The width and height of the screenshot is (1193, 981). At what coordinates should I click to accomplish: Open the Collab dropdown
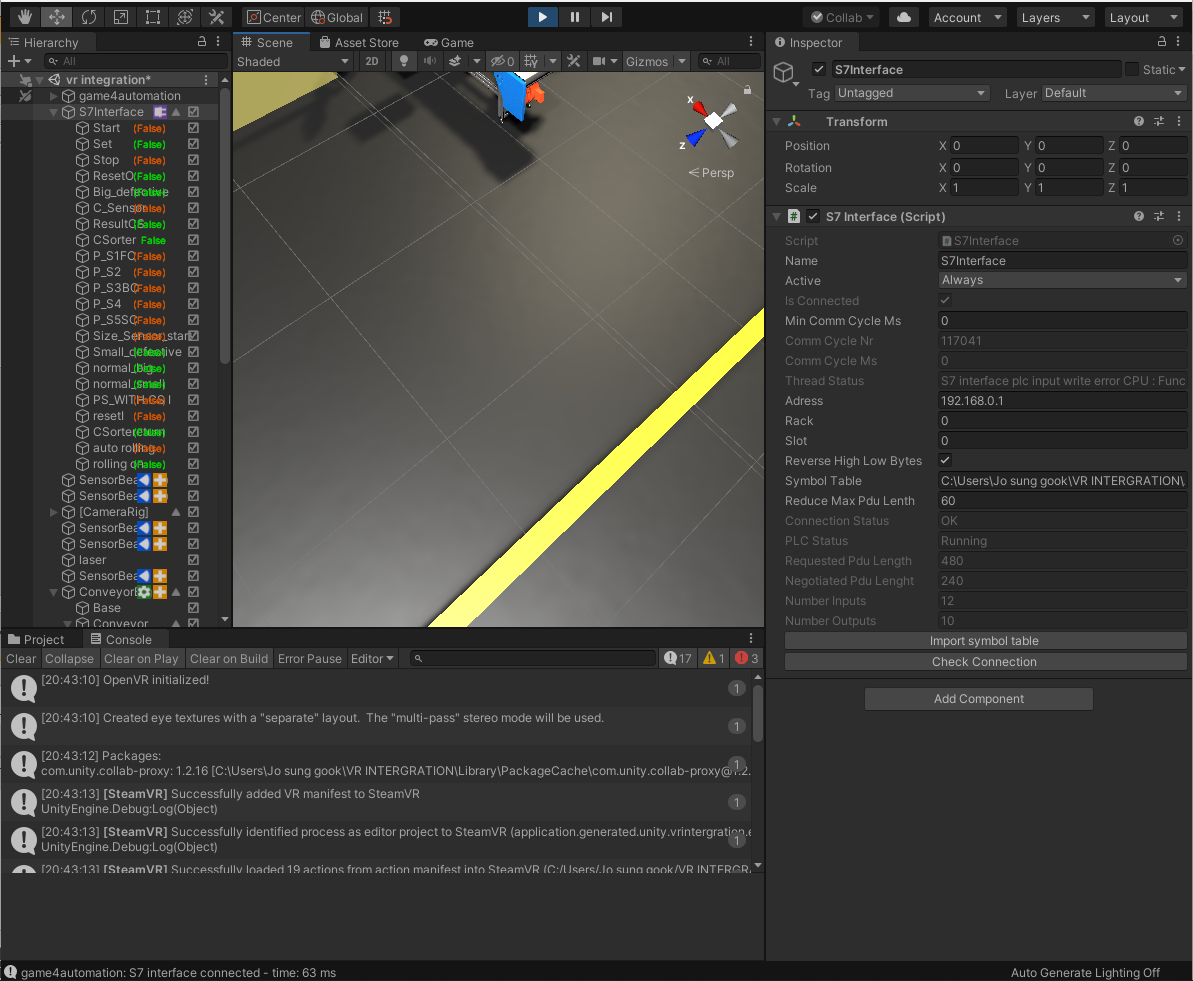click(842, 17)
